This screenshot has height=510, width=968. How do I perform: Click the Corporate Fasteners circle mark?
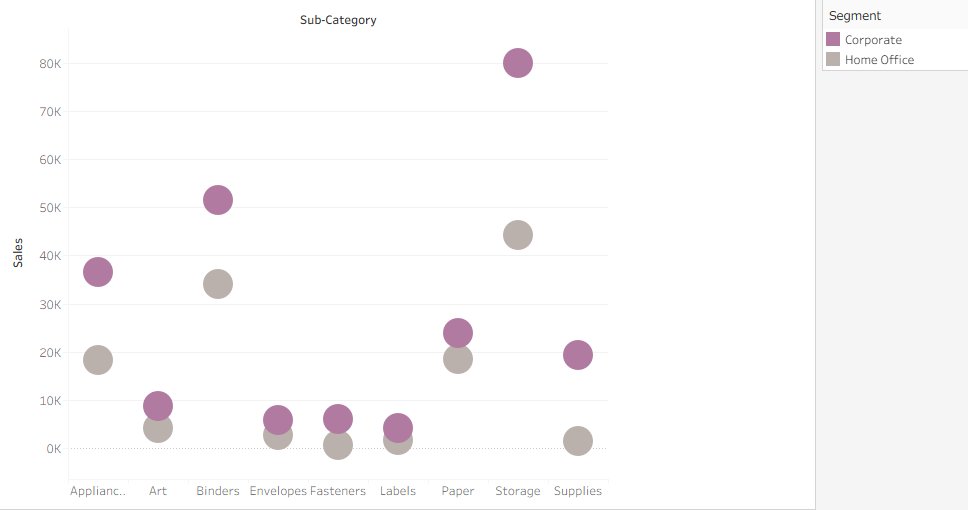click(x=338, y=419)
